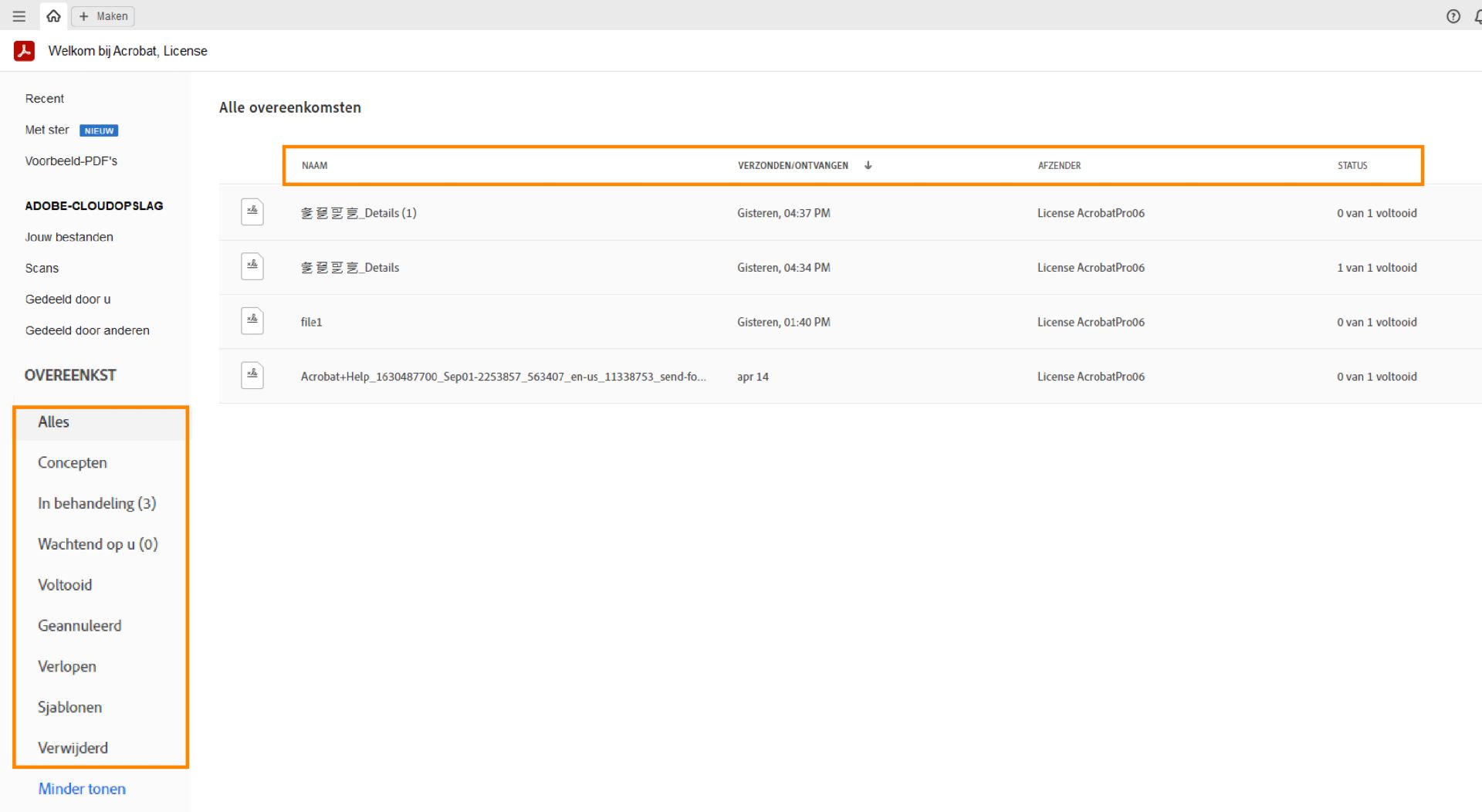
Task: Click the file icon for Acrobat+Help agreement
Action: coord(252,376)
